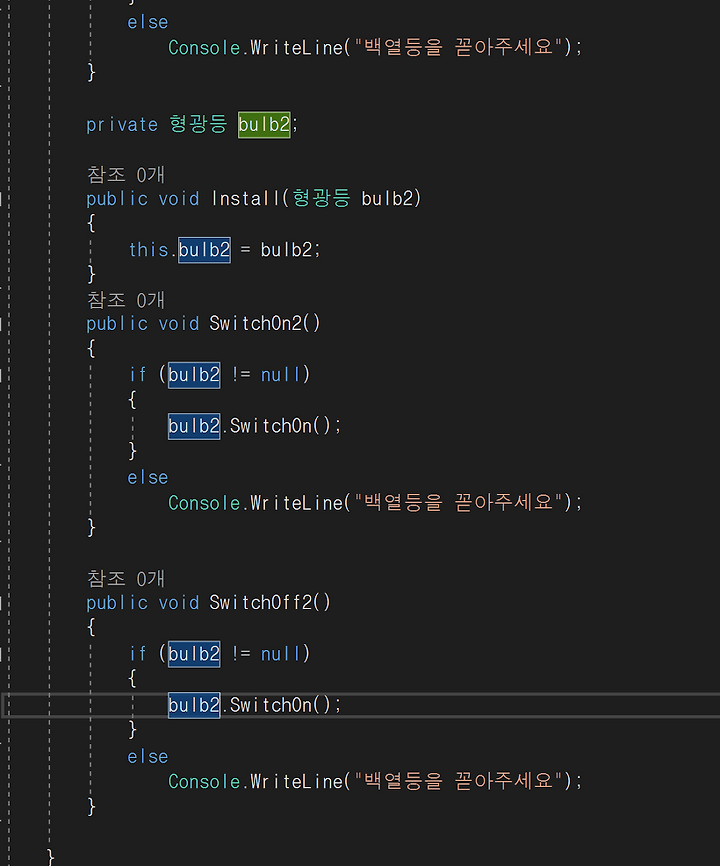The height and width of the screenshot is (866, 720).
Task: Click 'else' keyword at the top of the editor
Action: click(x=147, y=22)
